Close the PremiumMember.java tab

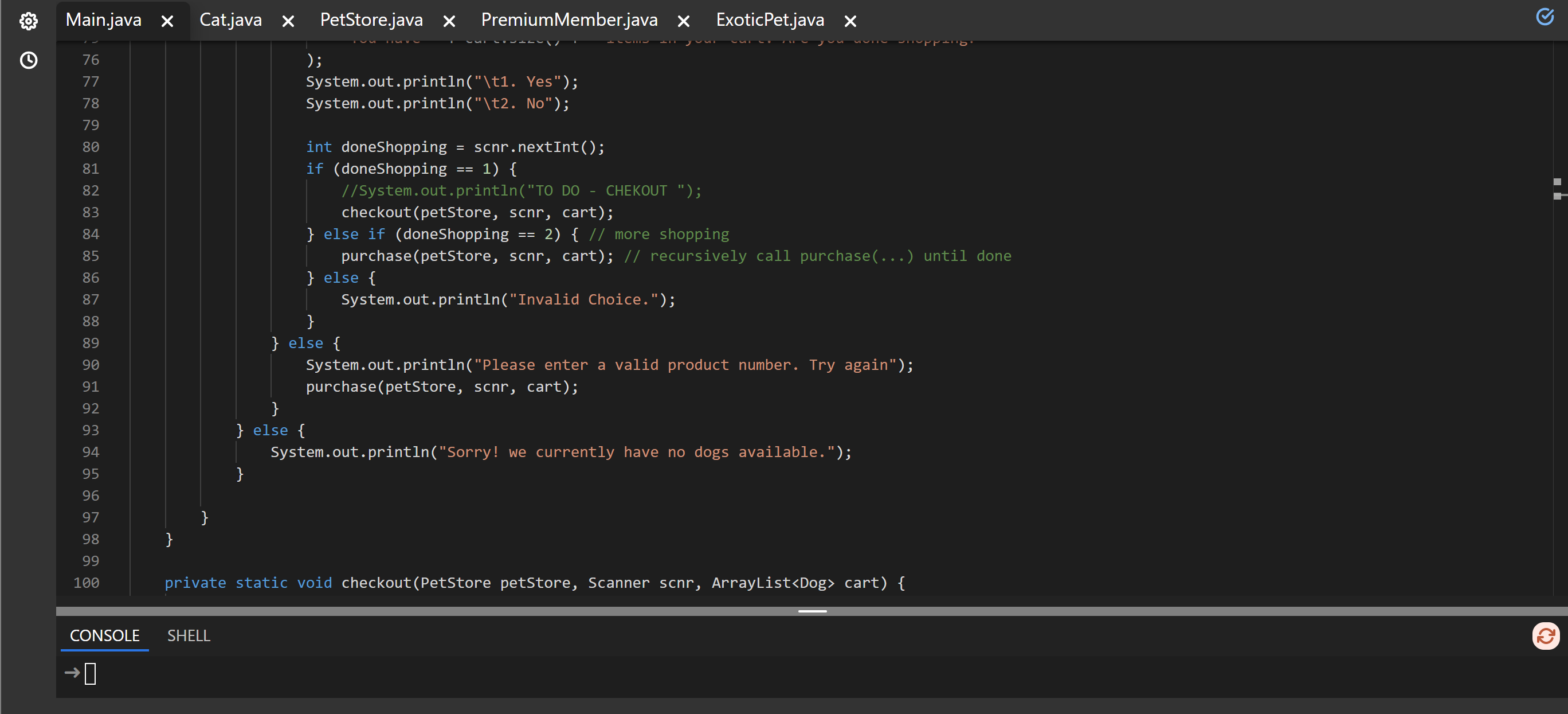684,21
